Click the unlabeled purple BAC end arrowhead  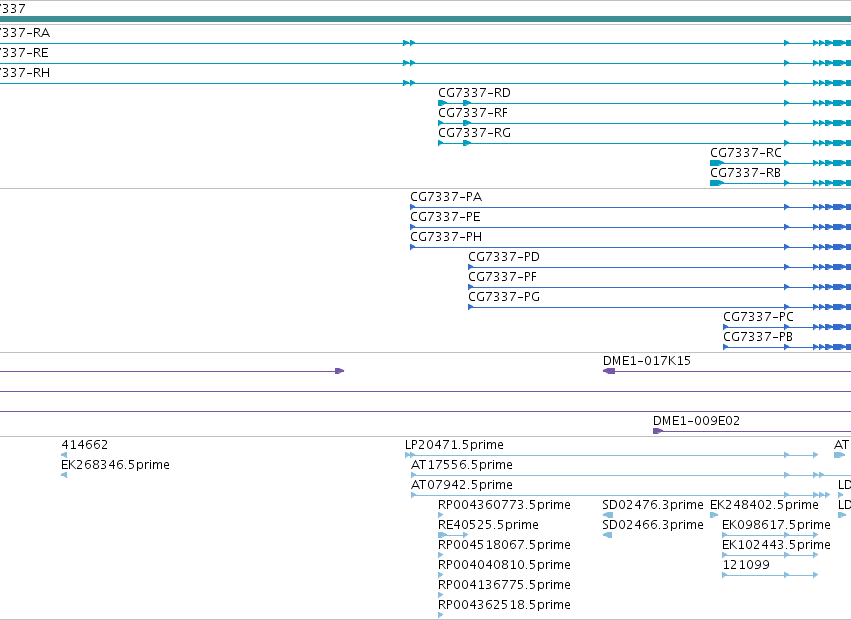(x=340, y=371)
